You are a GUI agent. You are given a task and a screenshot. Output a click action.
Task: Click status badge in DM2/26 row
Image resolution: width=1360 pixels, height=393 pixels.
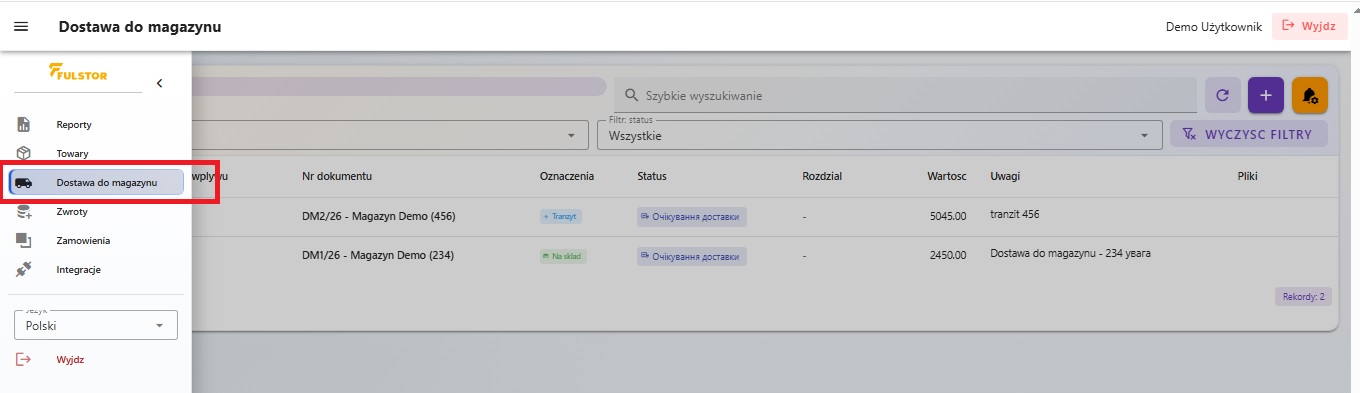[x=692, y=216]
